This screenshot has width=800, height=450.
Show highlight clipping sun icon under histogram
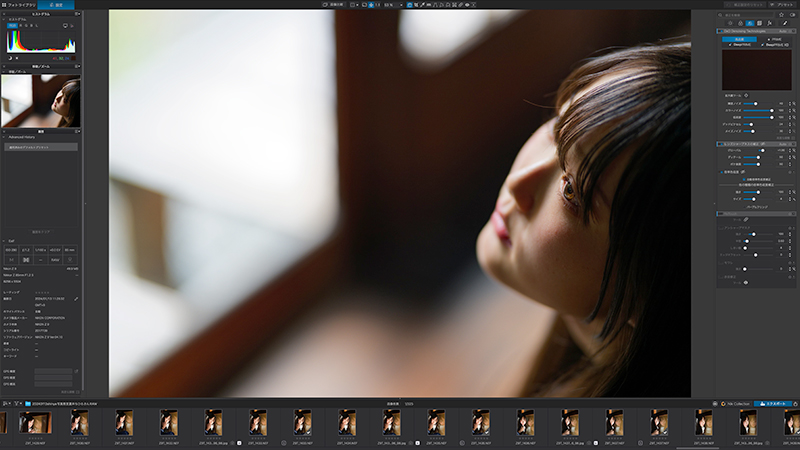pos(17,58)
